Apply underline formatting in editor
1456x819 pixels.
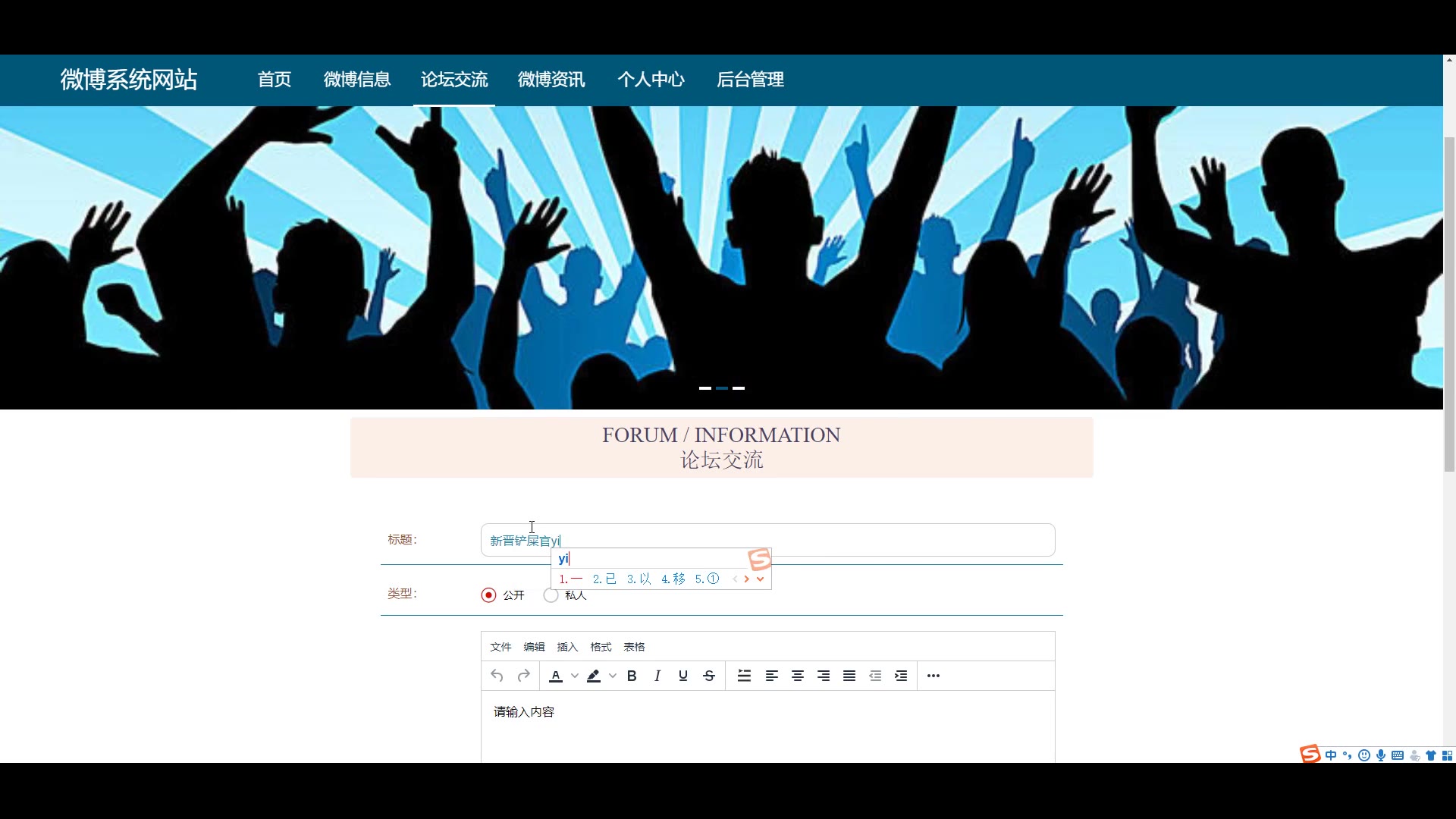point(683,676)
